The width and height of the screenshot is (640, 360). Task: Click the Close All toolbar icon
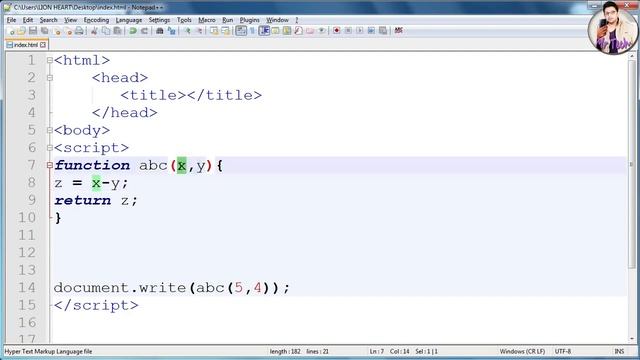(68, 31)
